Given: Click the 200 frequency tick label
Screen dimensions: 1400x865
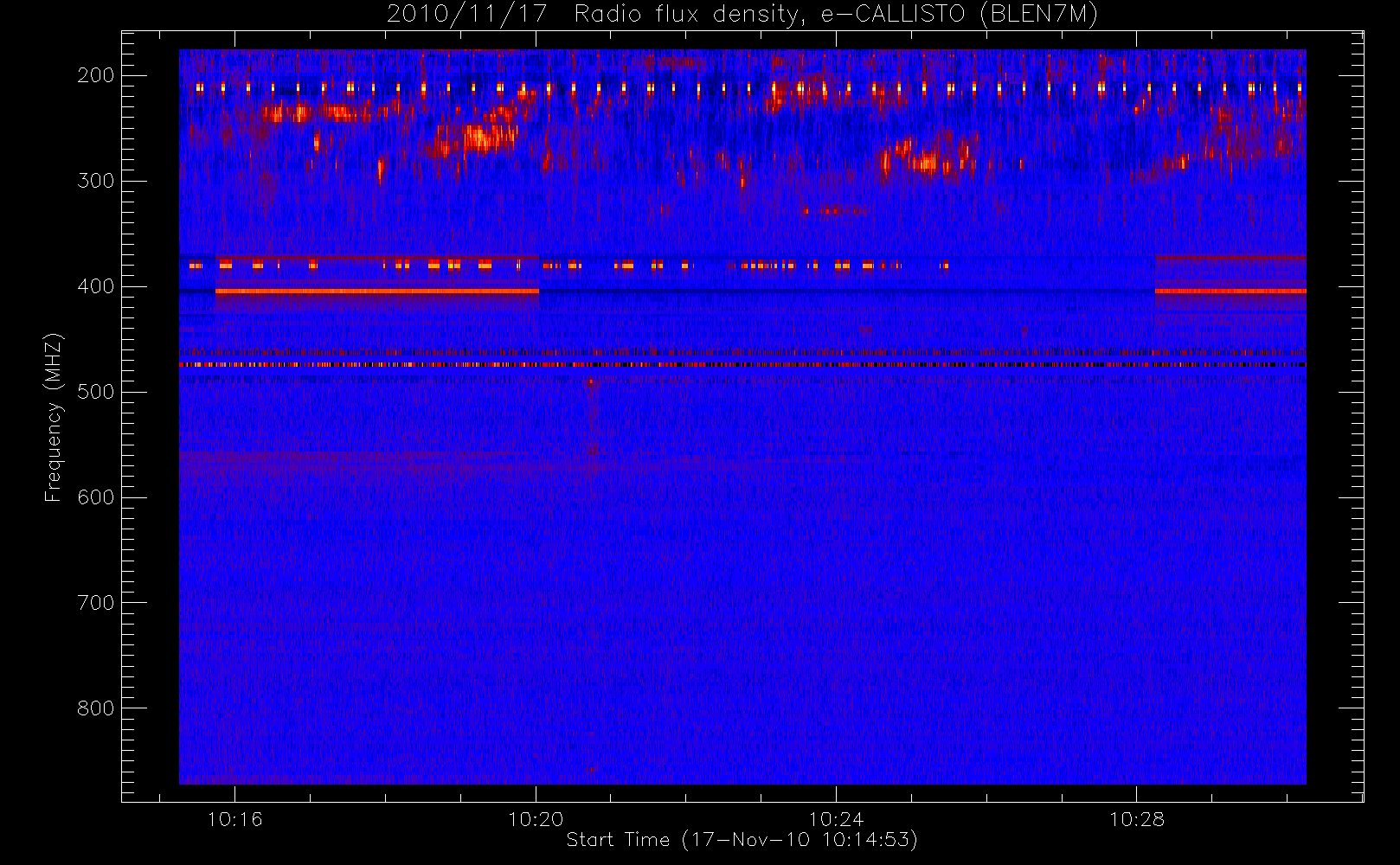Looking at the screenshot, I should 96,75.
